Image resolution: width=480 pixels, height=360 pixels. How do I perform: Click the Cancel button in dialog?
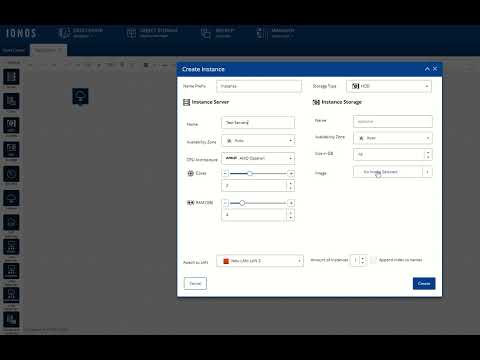click(x=195, y=283)
